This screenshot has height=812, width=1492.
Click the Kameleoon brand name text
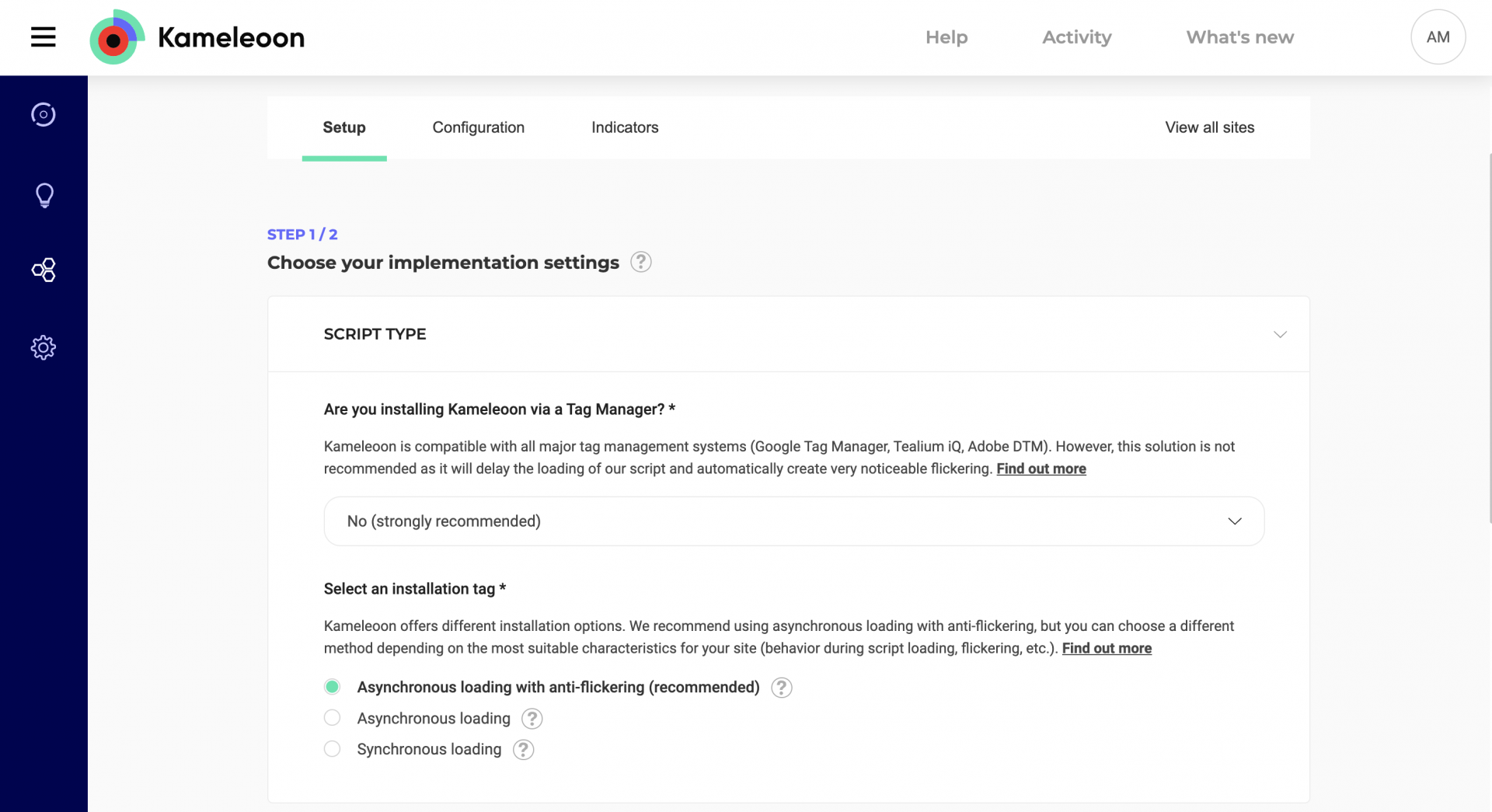pyautogui.click(x=231, y=37)
